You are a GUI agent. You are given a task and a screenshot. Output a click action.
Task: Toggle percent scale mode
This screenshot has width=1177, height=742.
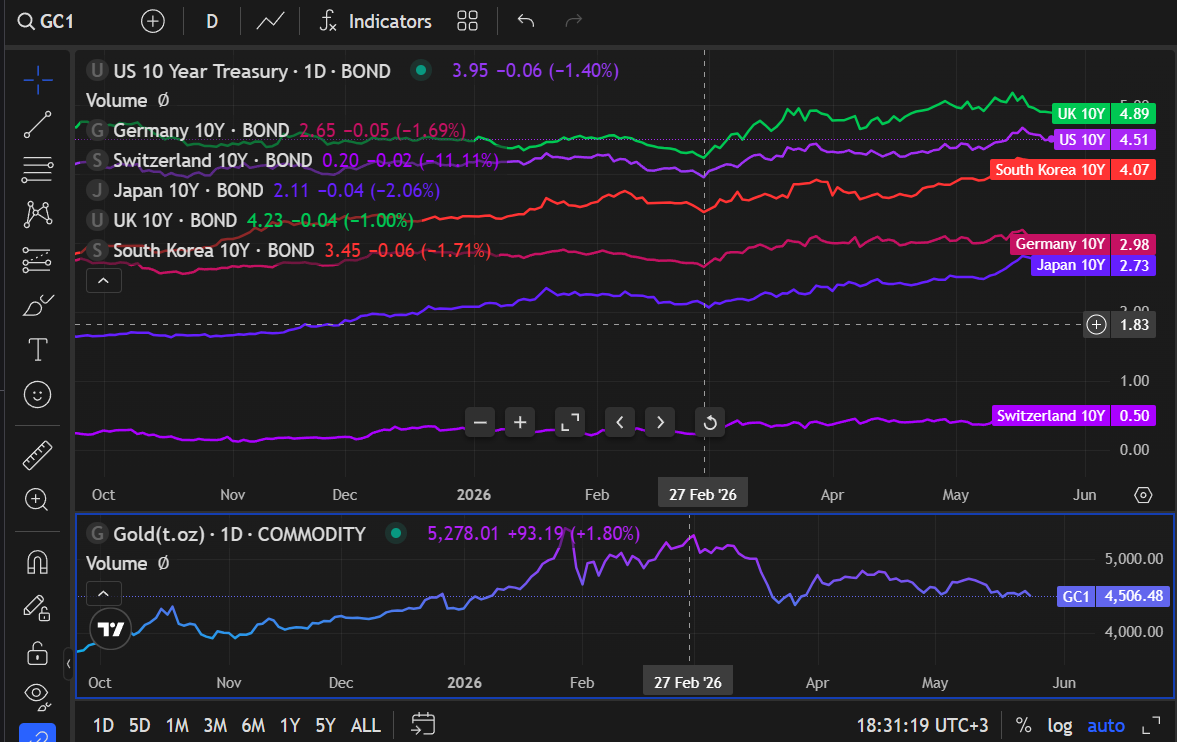[x=1023, y=725]
